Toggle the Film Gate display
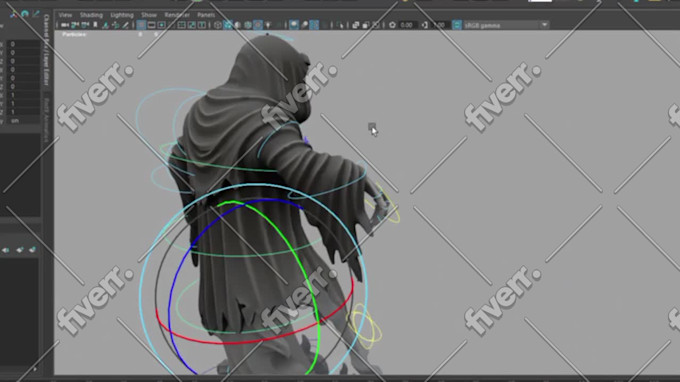 [151, 25]
